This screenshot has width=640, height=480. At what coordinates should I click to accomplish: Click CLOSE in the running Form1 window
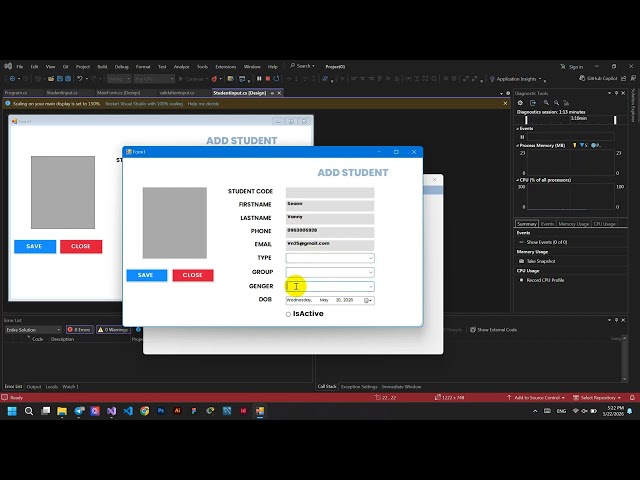click(193, 275)
